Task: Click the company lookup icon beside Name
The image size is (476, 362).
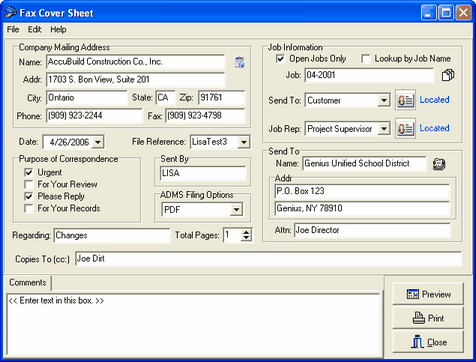Action: 239,62
